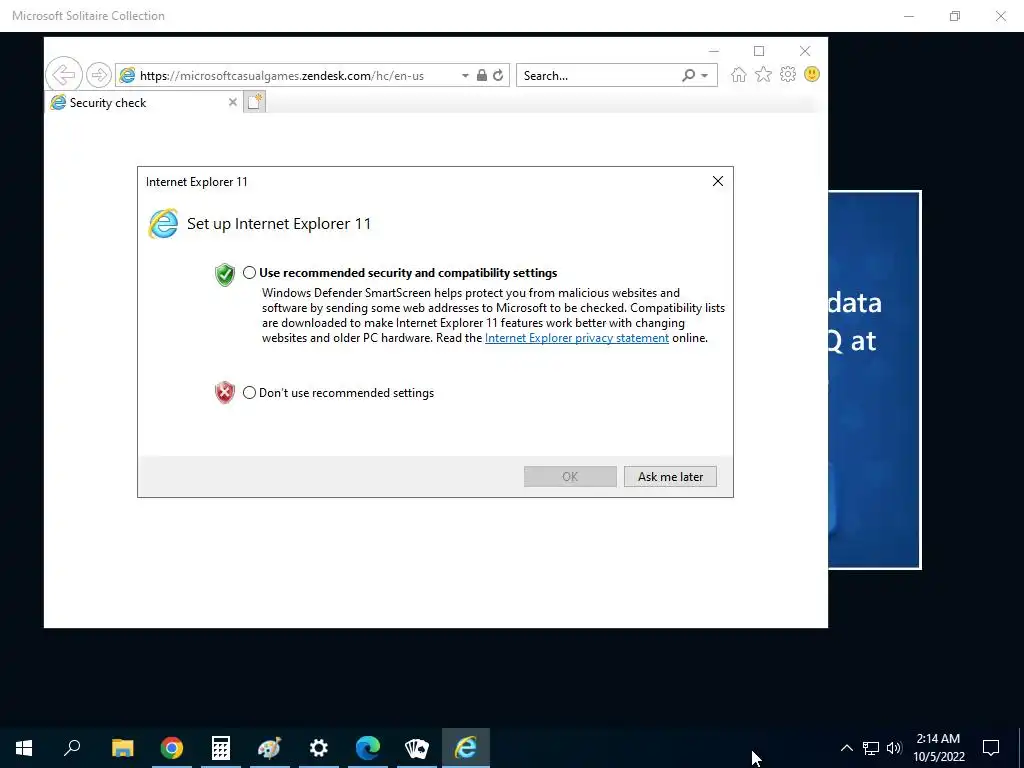Click the OK button in setup dialog
This screenshot has width=1024, height=768.
point(570,477)
